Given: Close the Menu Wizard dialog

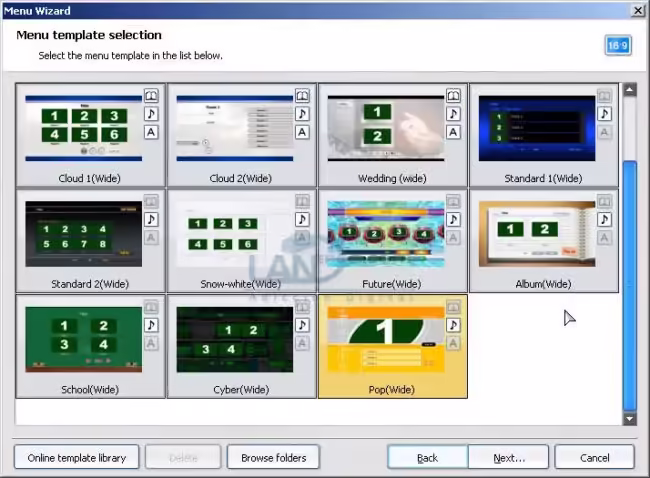Looking at the screenshot, I should click(x=638, y=10).
